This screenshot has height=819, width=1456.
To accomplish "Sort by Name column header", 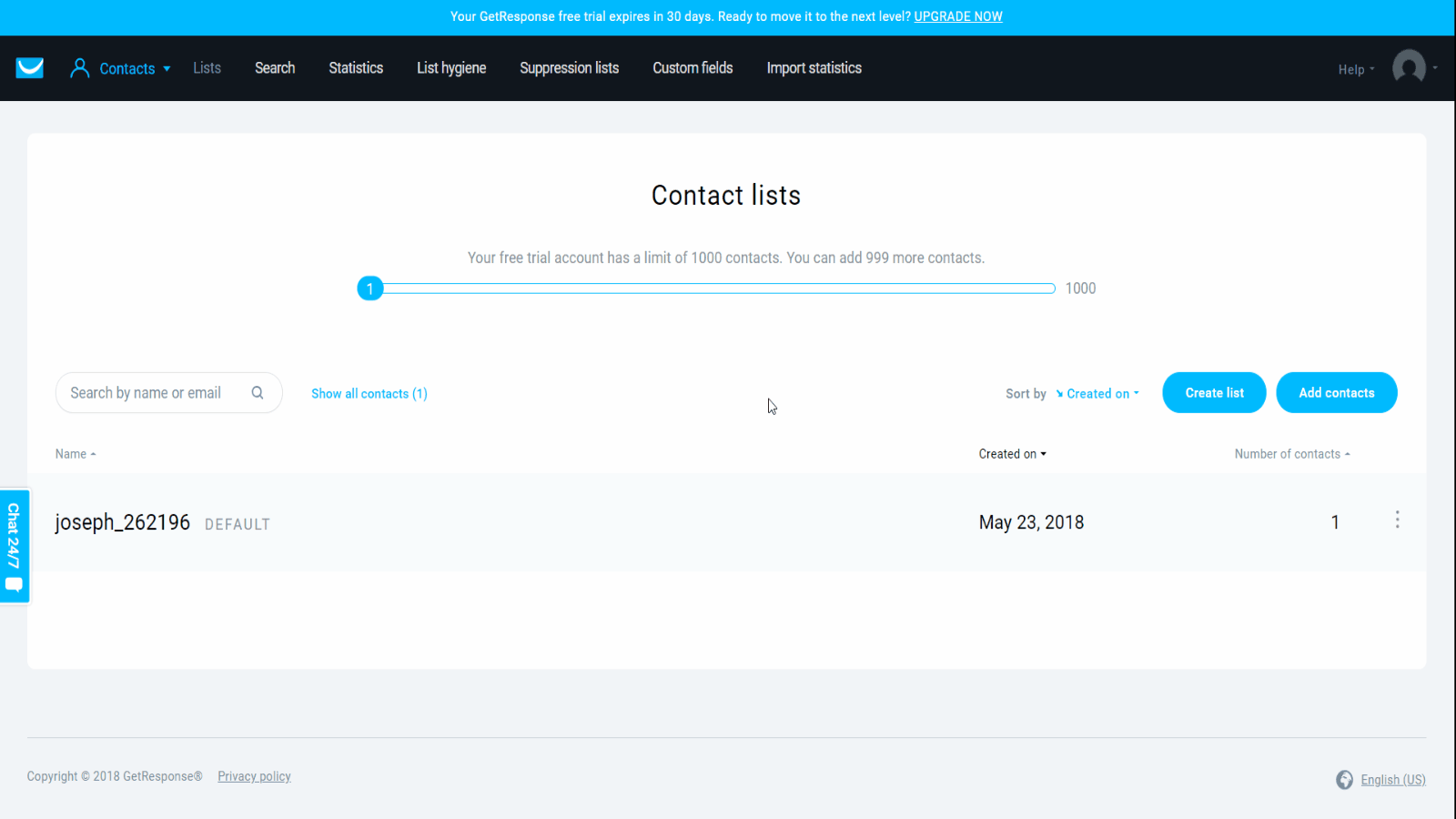I will tap(76, 454).
